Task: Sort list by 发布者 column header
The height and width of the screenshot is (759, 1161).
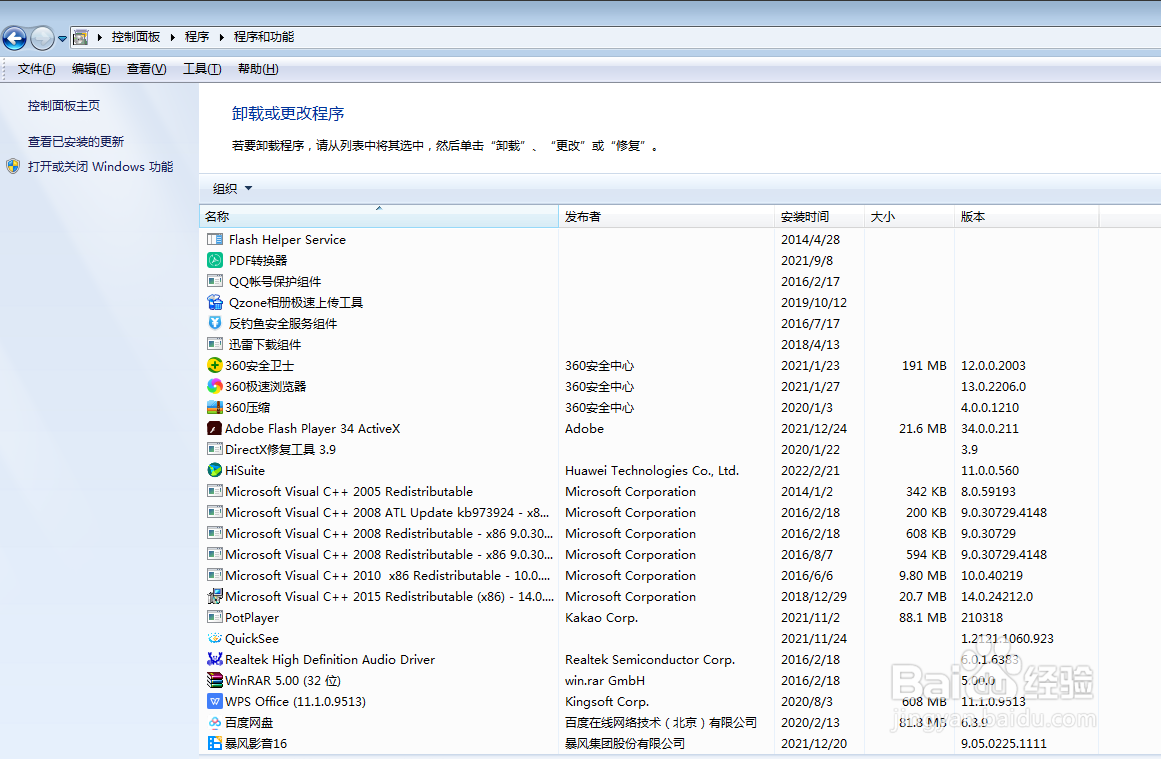Action: [x=666, y=216]
